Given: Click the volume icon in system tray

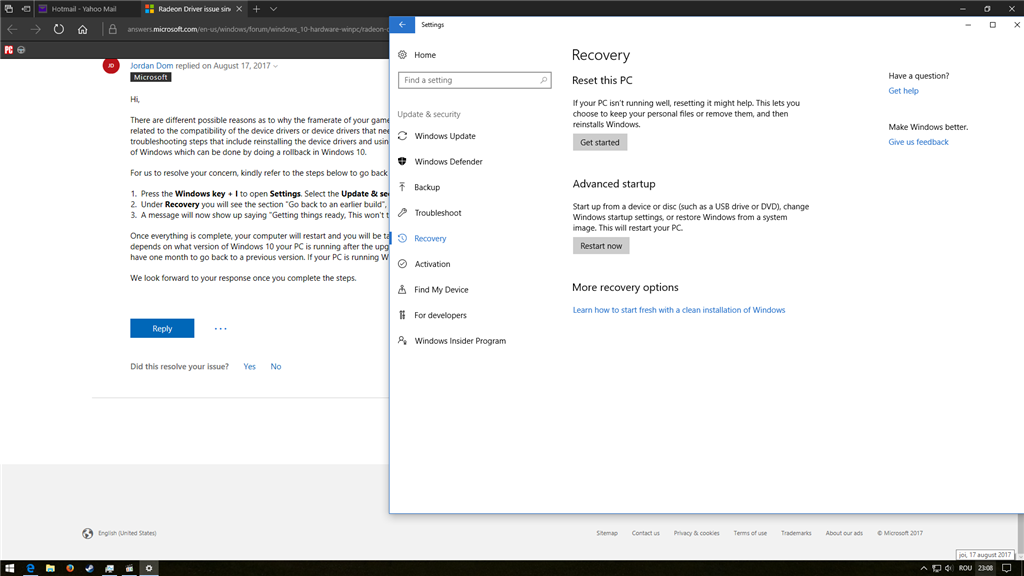Looking at the screenshot, I should pos(949,568).
